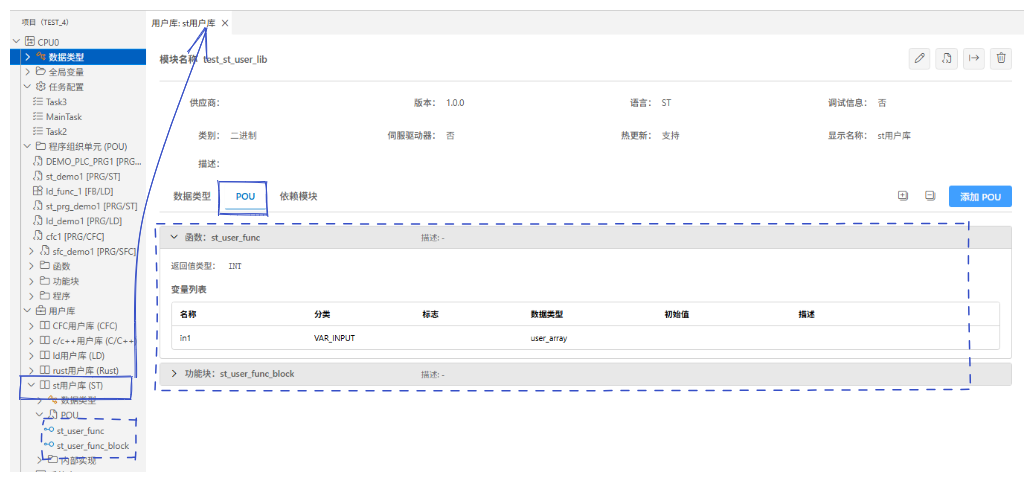The width and height of the screenshot is (1034, 482).
Task: Click the export arrow icon button
Action: pyautogui.click(x=973, y=58)
